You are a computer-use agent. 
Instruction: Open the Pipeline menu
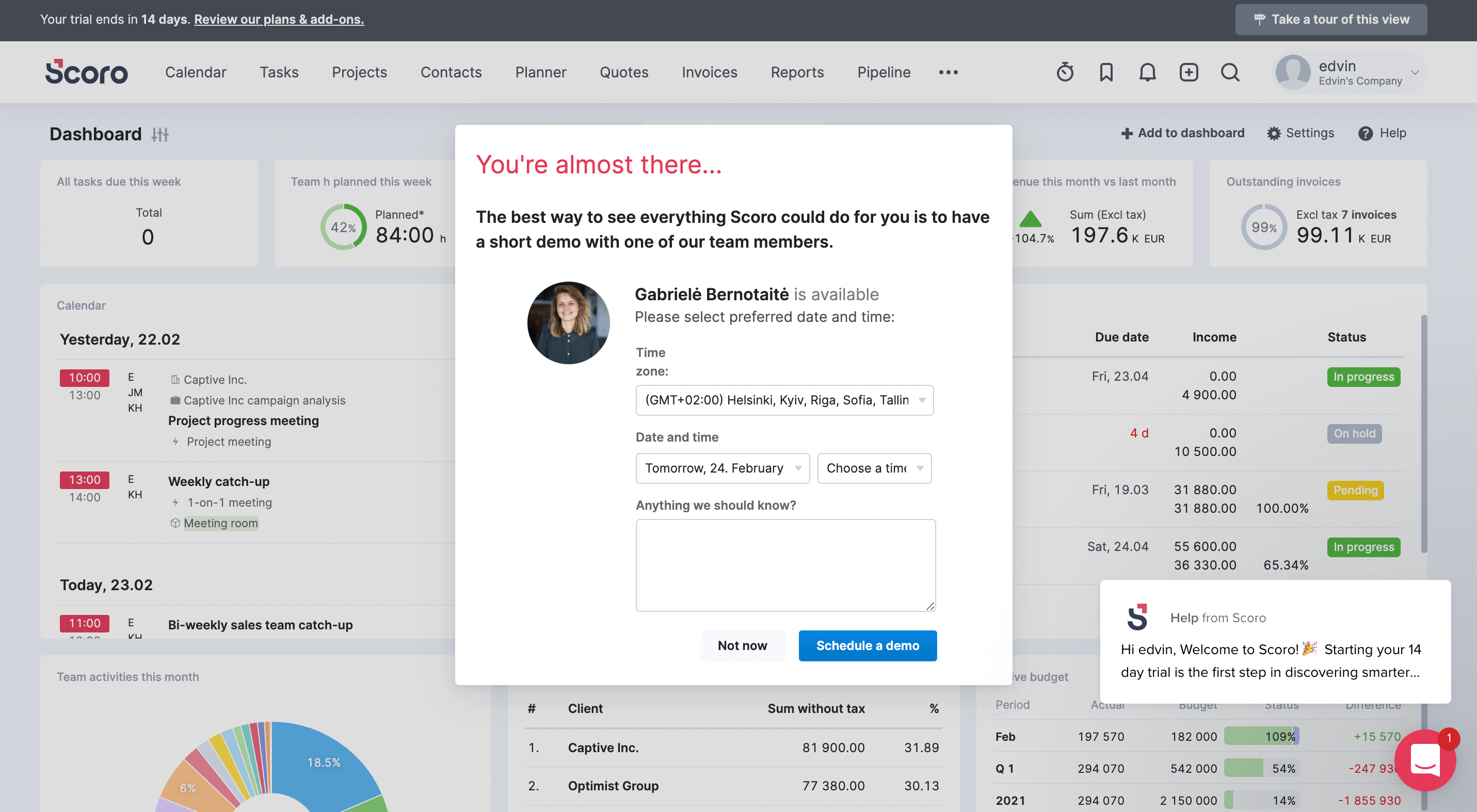[x=884, y=72]
